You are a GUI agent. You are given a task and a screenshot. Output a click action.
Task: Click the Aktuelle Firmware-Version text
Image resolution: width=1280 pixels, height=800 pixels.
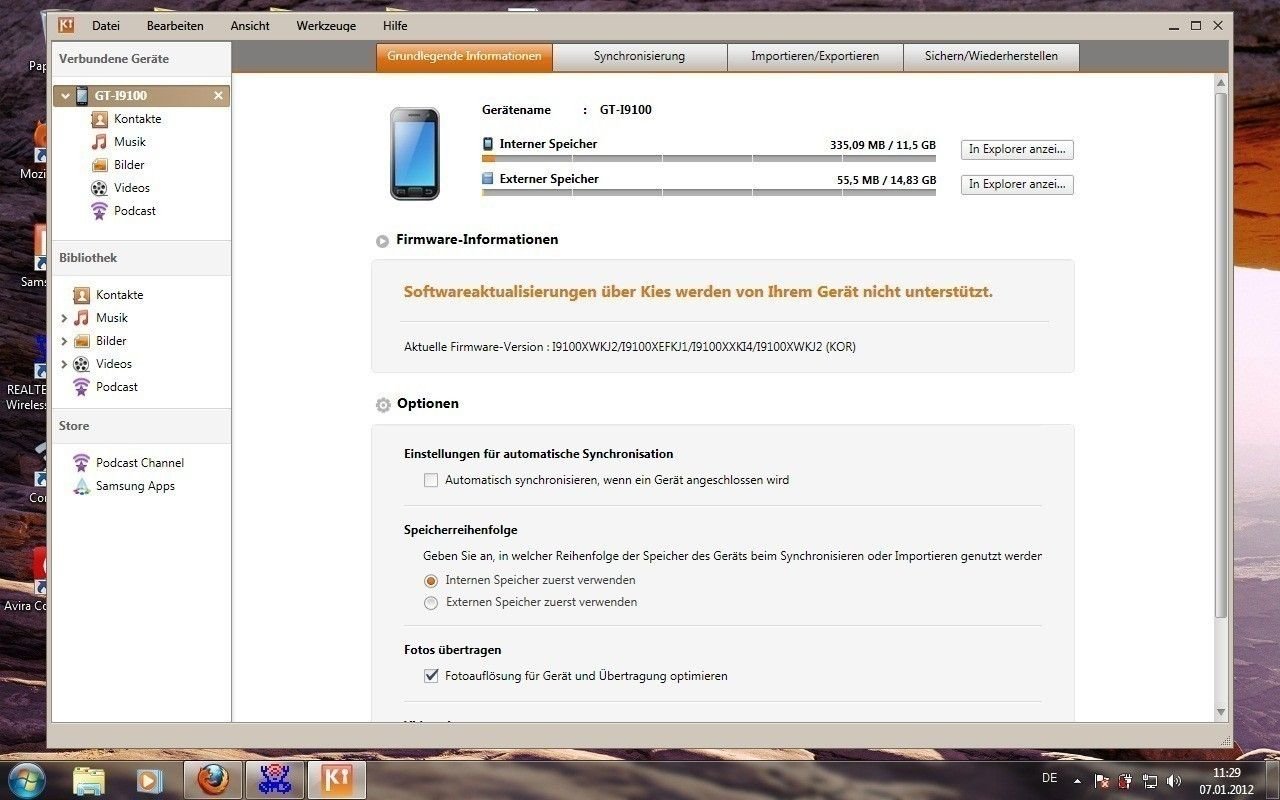click(x=630, y=347)
